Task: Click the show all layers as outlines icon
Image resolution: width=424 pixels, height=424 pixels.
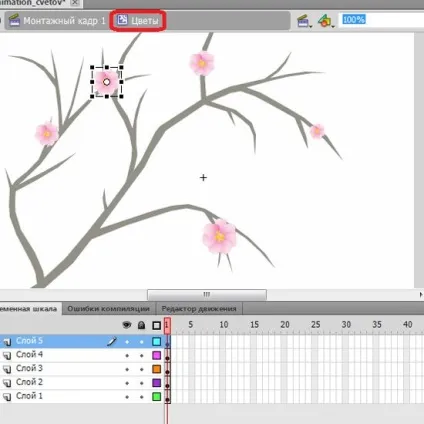Action: tap(156, 325)
